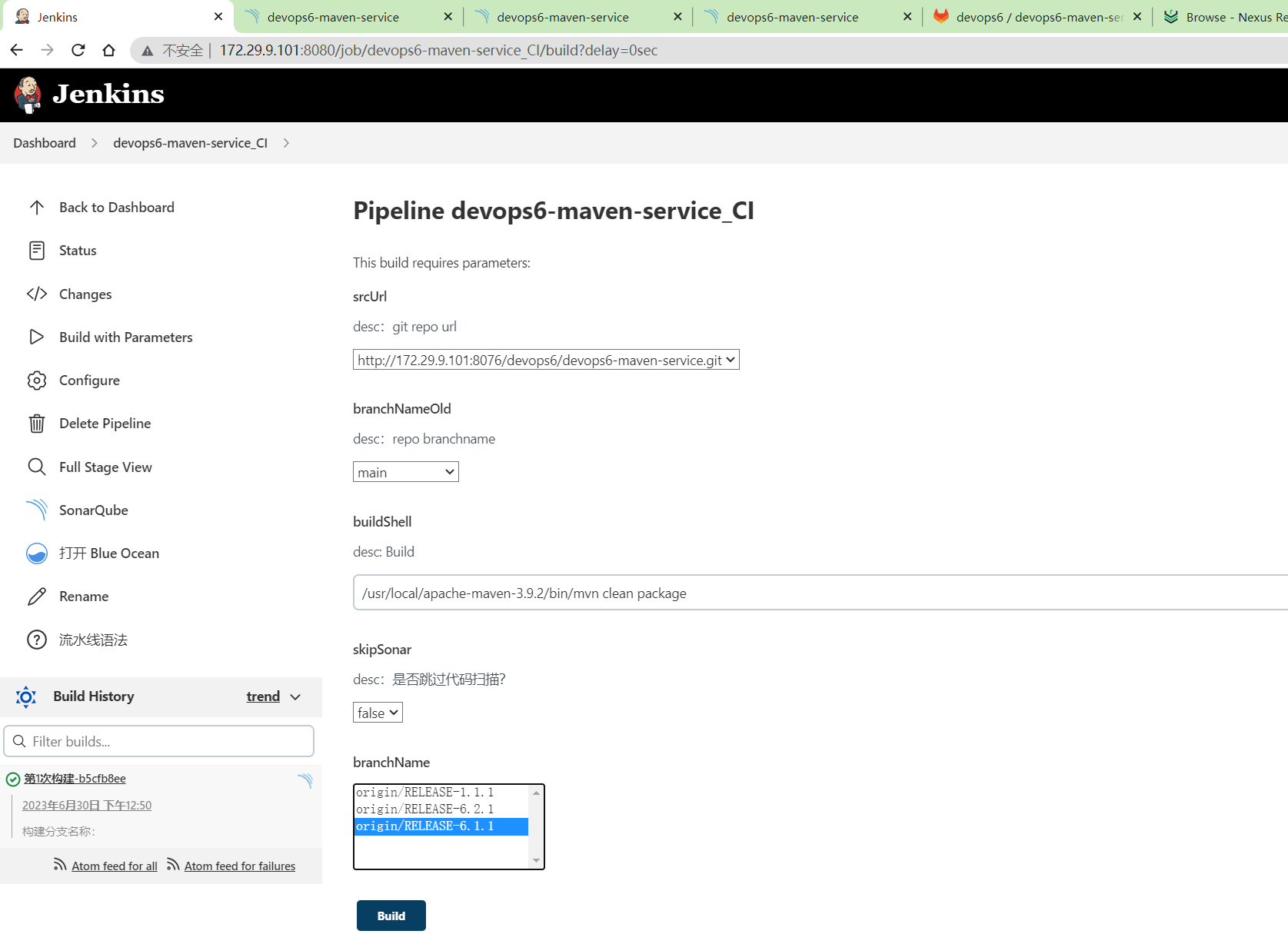Image resolution: width=1288 pixels, height=934 pixels.
Task: Click the Delete Pipeline trash icon
Action: [x=36, y=424]
